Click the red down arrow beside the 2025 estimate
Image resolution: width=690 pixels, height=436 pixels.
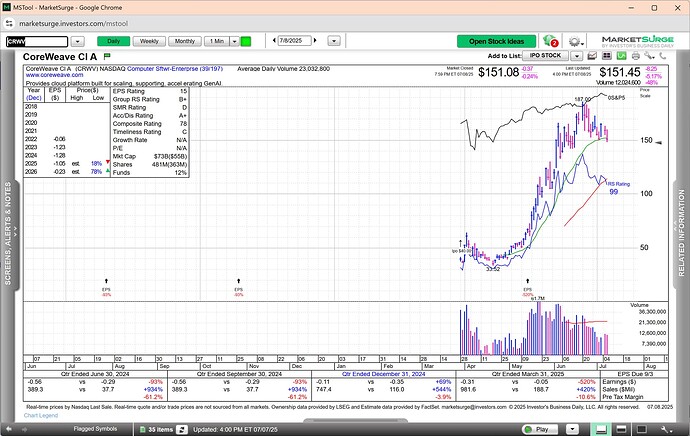coord(108,162)
